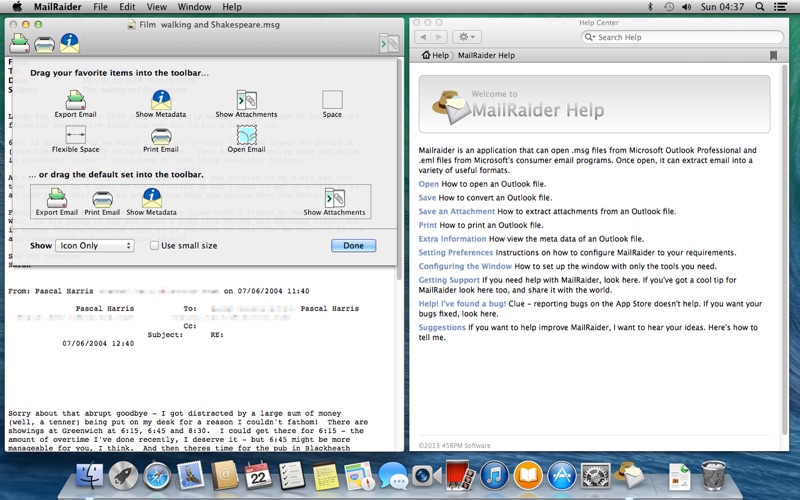Open App Store from the Dock

pos(562,475)
